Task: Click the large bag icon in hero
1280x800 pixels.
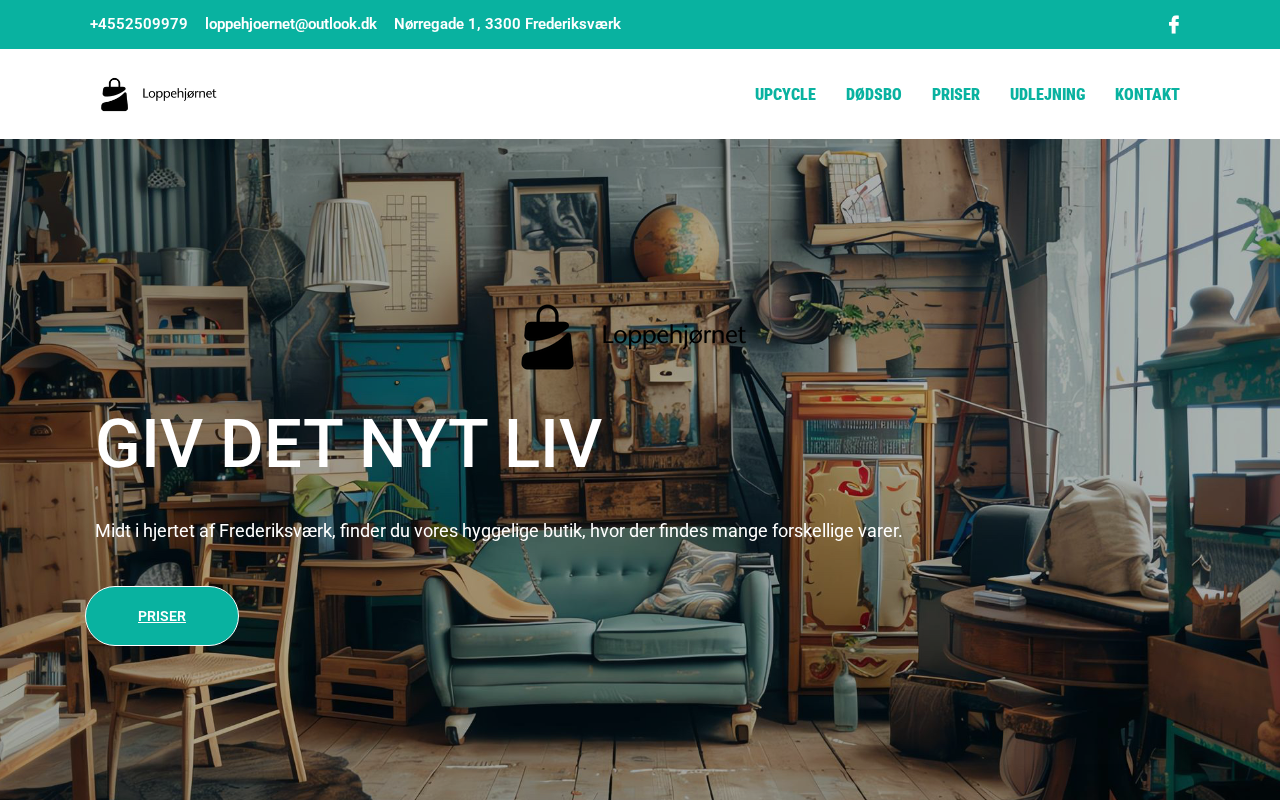Action: 547,338
